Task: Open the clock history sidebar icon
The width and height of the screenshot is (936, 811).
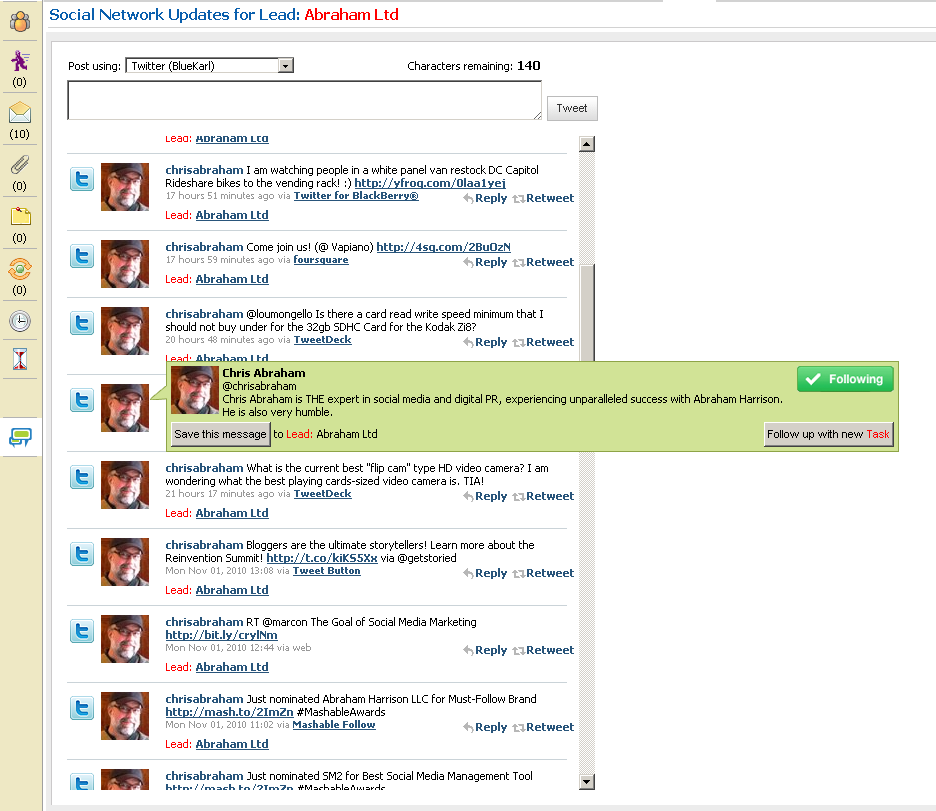Action: click(x=20, y=321)
